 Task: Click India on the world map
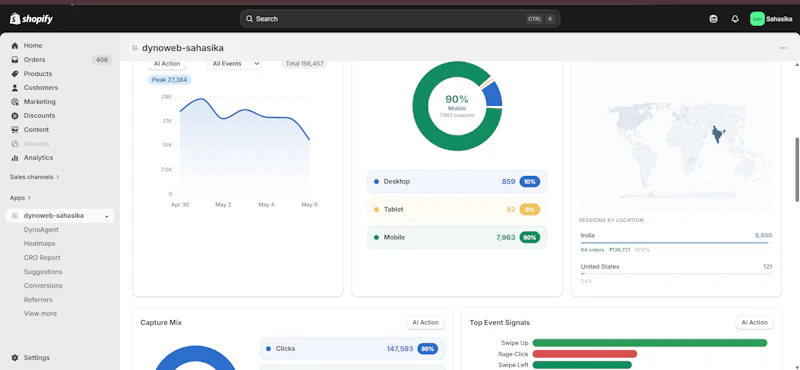tap(718, 134)
